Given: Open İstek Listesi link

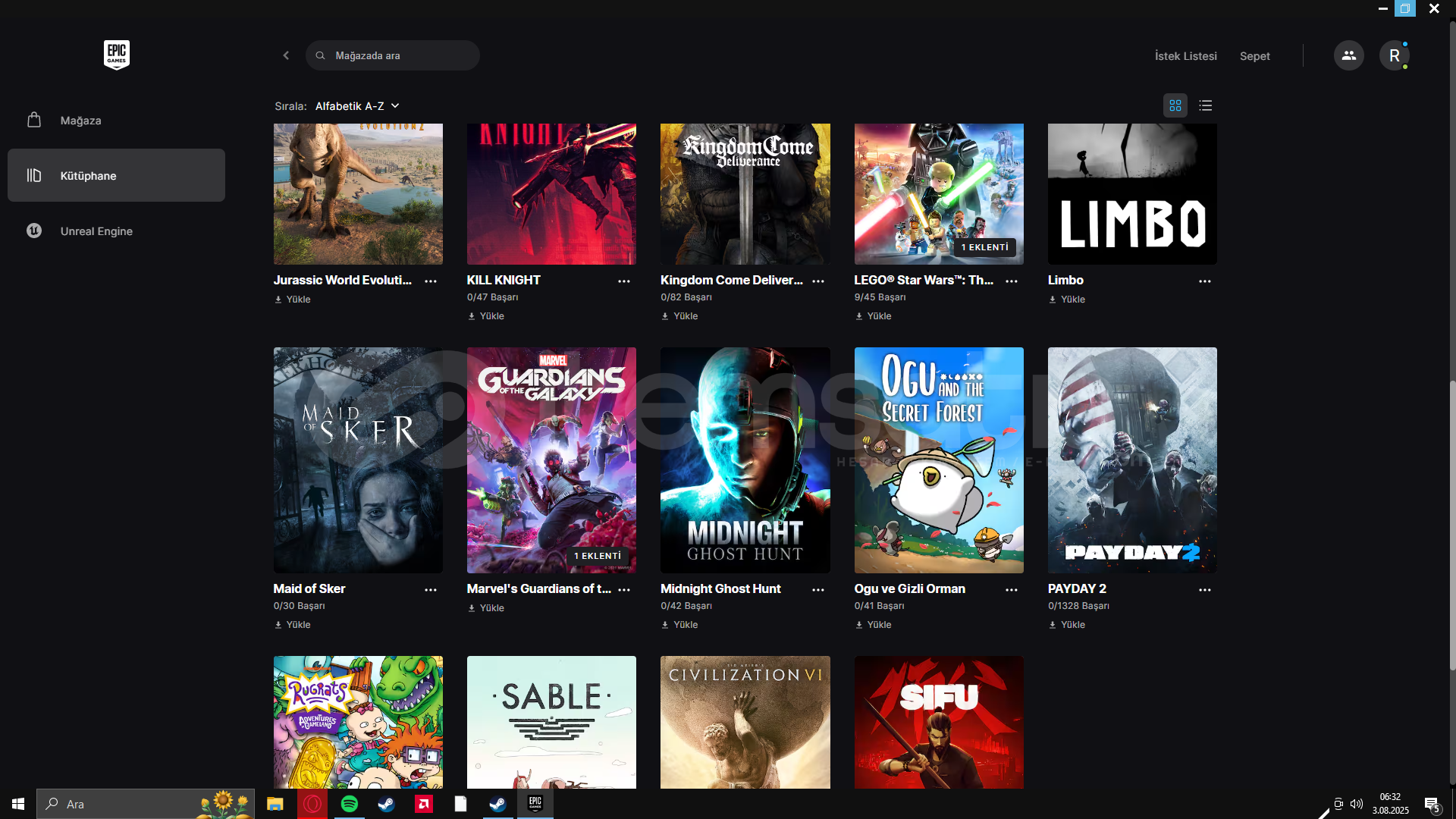Looking at the screenshot, I should point(1185,56).
